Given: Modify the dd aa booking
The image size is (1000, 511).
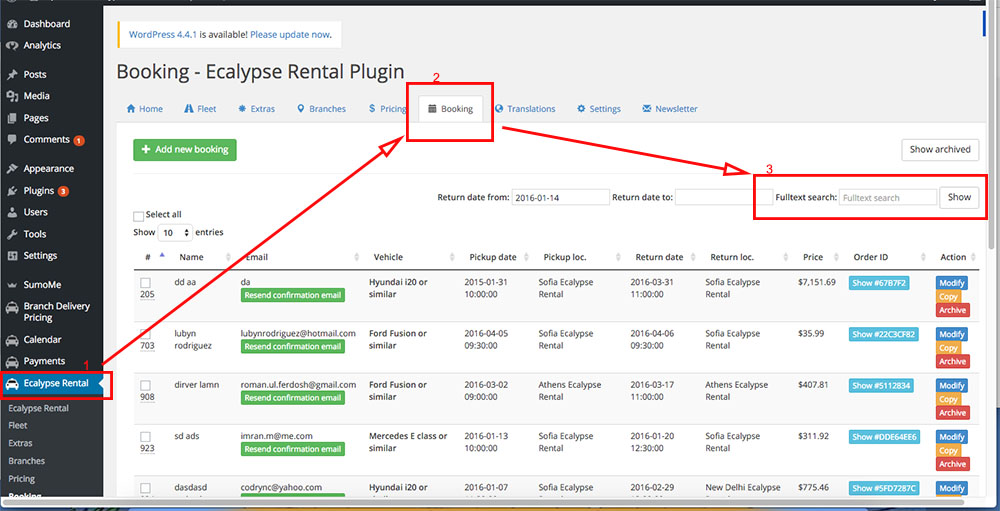Looking at the screenshot, I should pos(952,283).
